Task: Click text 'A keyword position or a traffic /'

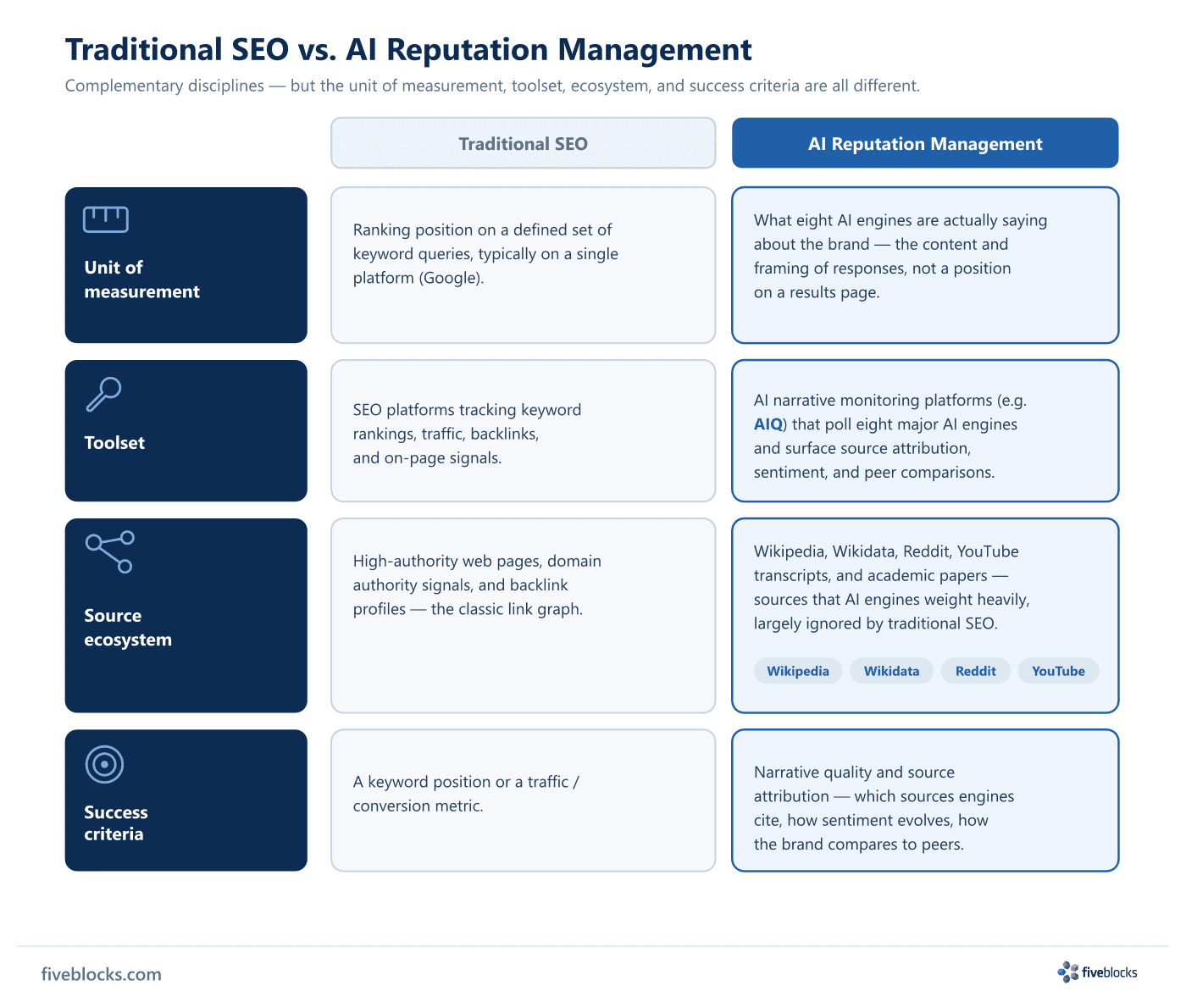Action: click(x=466, y=782)
